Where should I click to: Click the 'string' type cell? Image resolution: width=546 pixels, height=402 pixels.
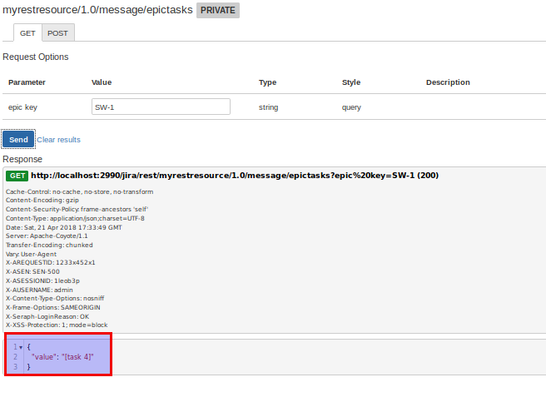click(268, 107)
